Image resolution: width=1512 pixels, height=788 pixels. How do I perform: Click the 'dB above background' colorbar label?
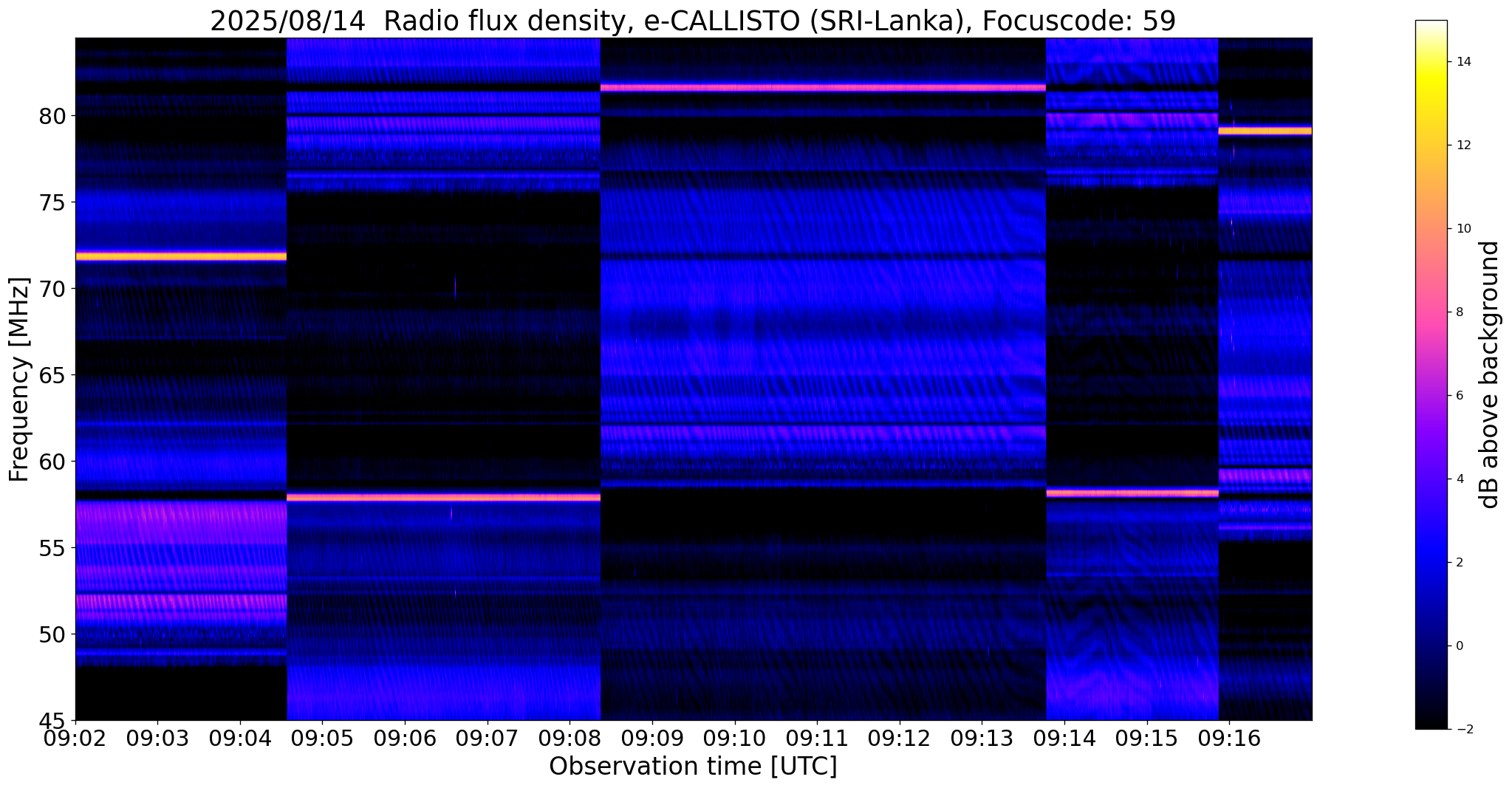click(x=1489, y=374)
